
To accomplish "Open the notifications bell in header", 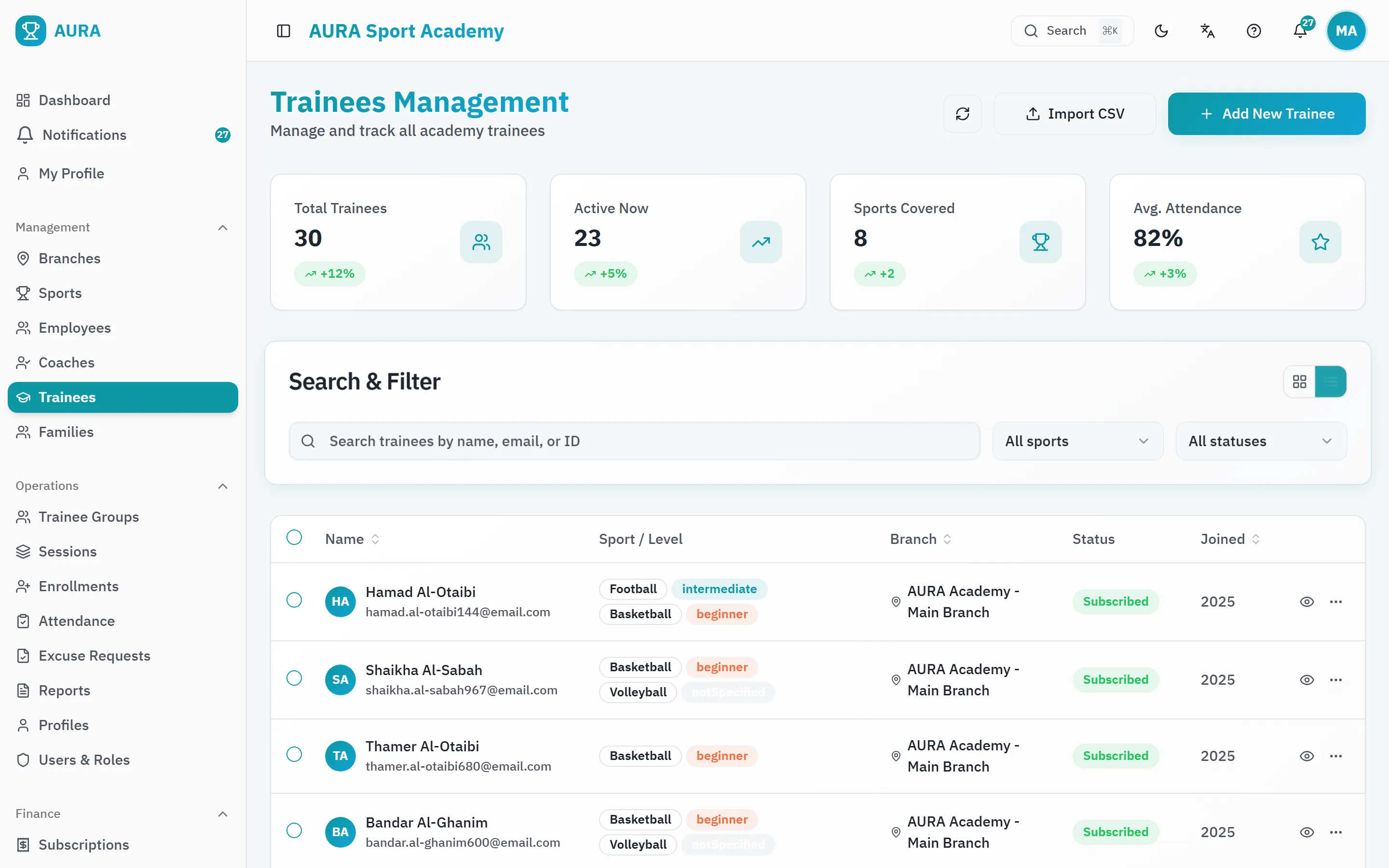I will pyautogui.click(x=1300, y=31).
